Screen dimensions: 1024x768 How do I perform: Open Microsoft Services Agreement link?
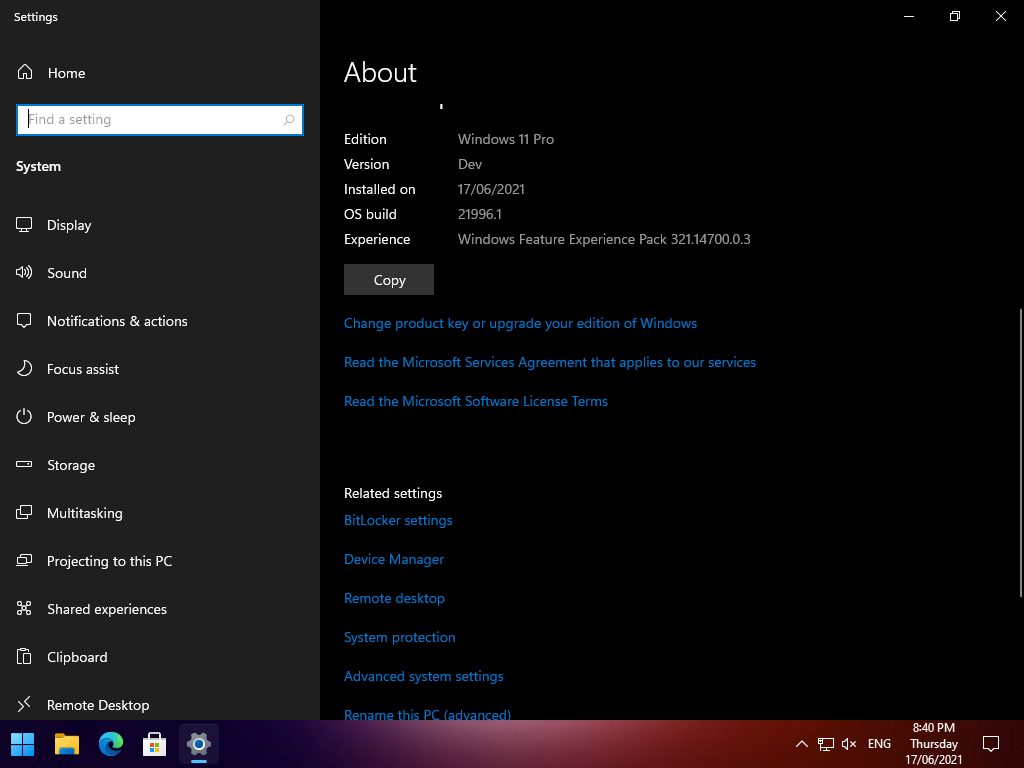(x=550, y=362)
